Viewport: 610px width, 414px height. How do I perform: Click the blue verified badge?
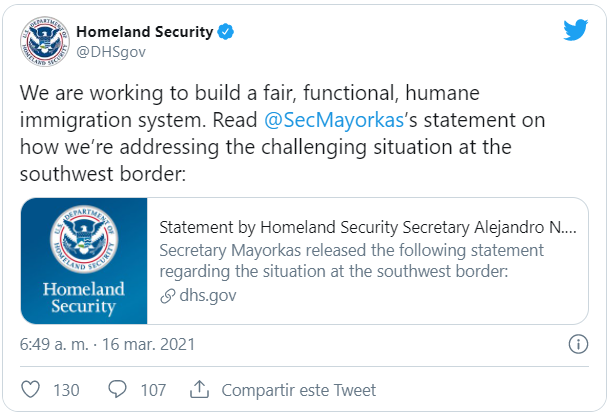226,32
